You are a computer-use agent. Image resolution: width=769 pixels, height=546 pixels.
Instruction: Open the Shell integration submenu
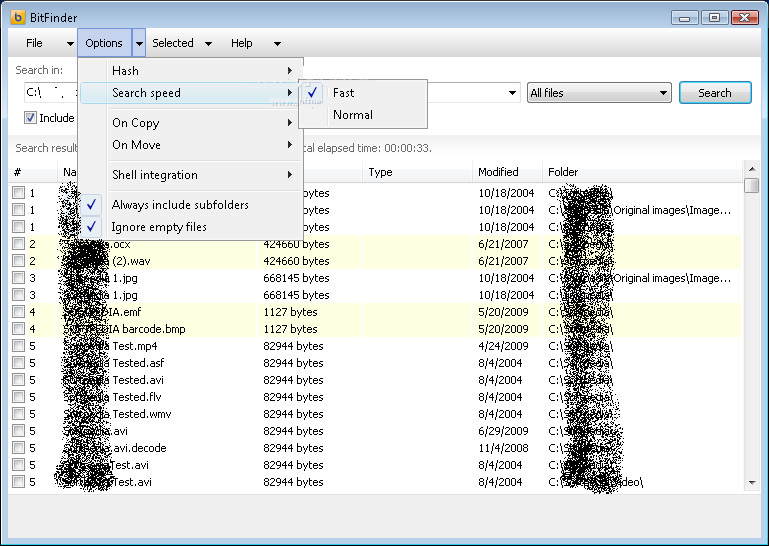(191, 175)
